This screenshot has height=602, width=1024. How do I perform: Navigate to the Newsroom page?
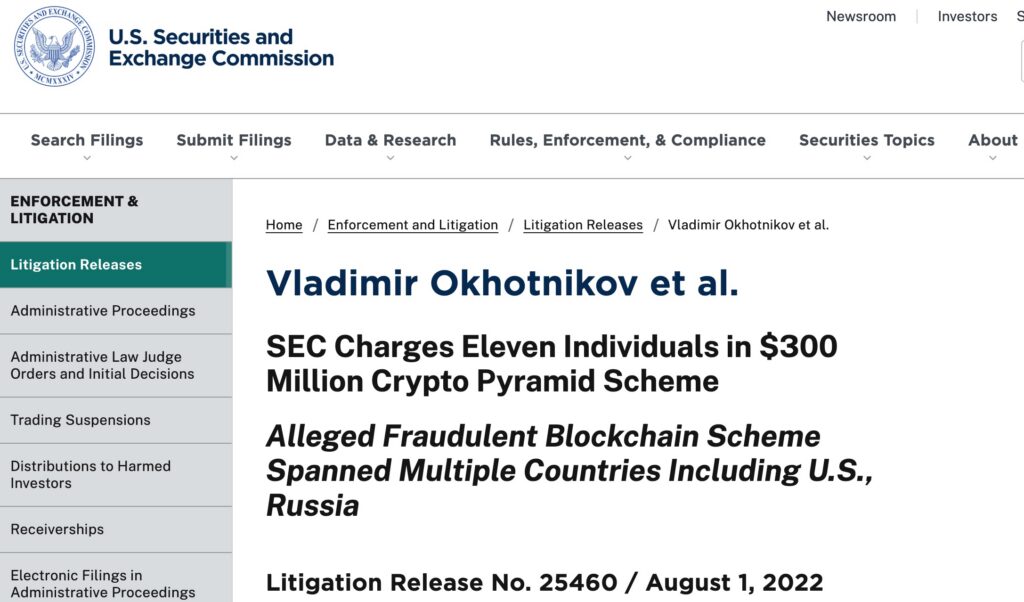tap(861, 16)
